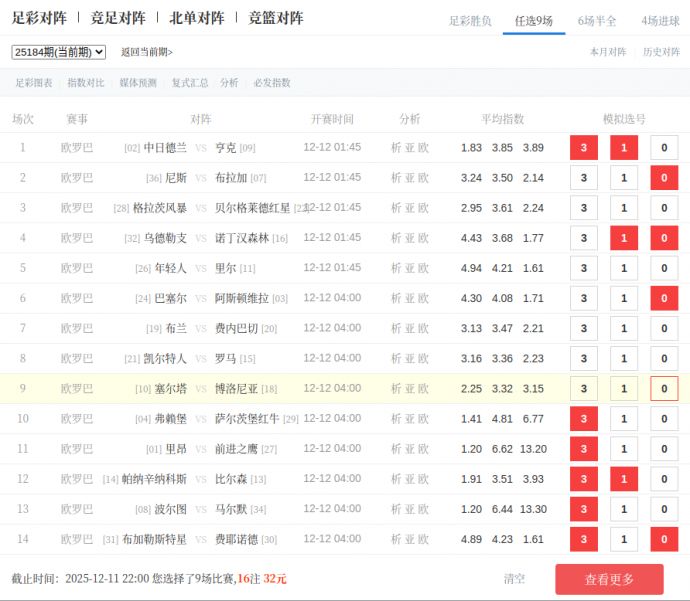The image size is (690, 601).
Task: Select pick 0 for match 9 塞尔塔
Action: 664,389
